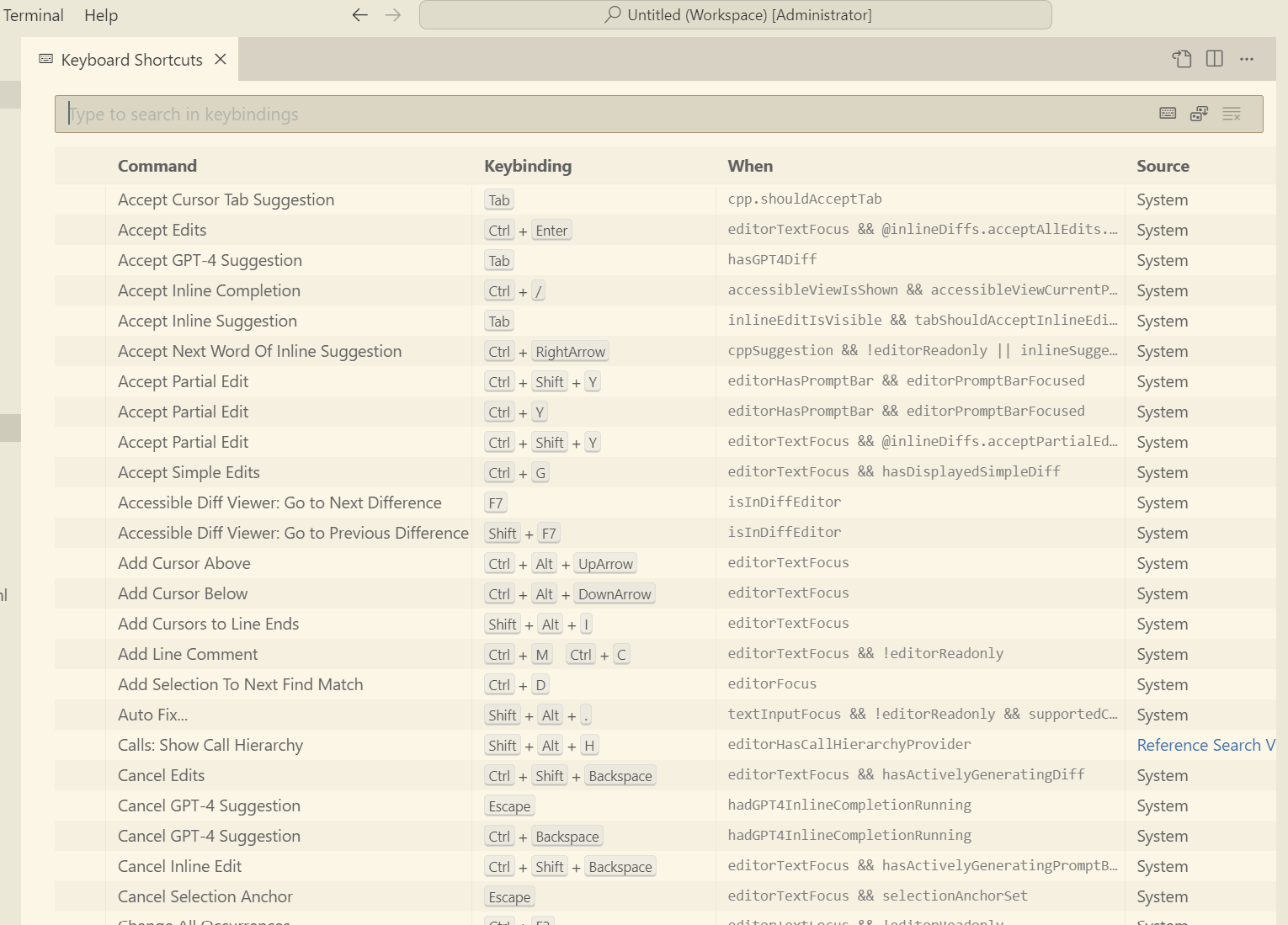Open the Help menu
The height and width of the screenshot is (925, 1288).
101,15
